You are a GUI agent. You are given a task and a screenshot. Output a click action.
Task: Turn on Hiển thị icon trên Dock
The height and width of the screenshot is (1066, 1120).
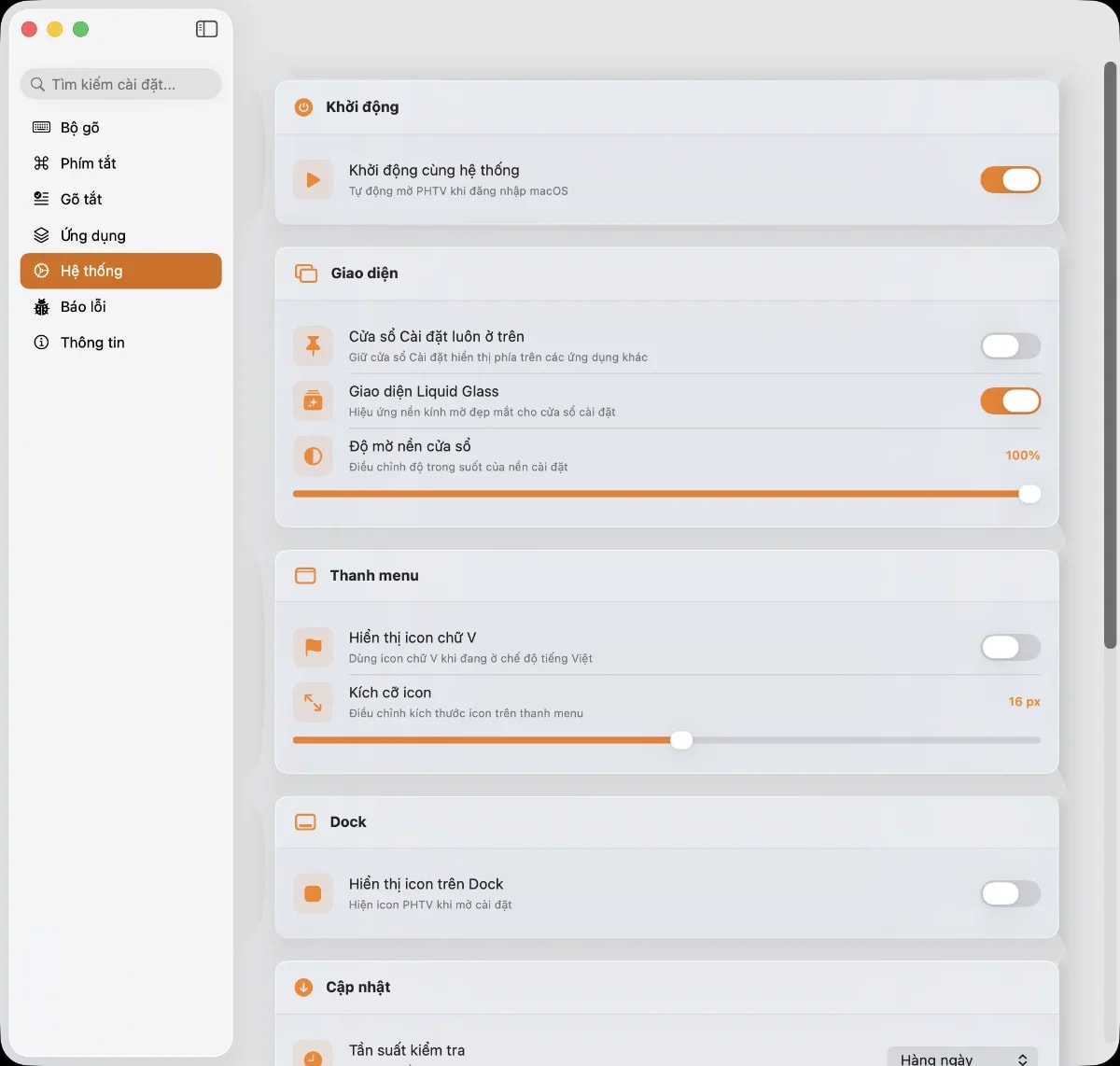point(1010,893)
